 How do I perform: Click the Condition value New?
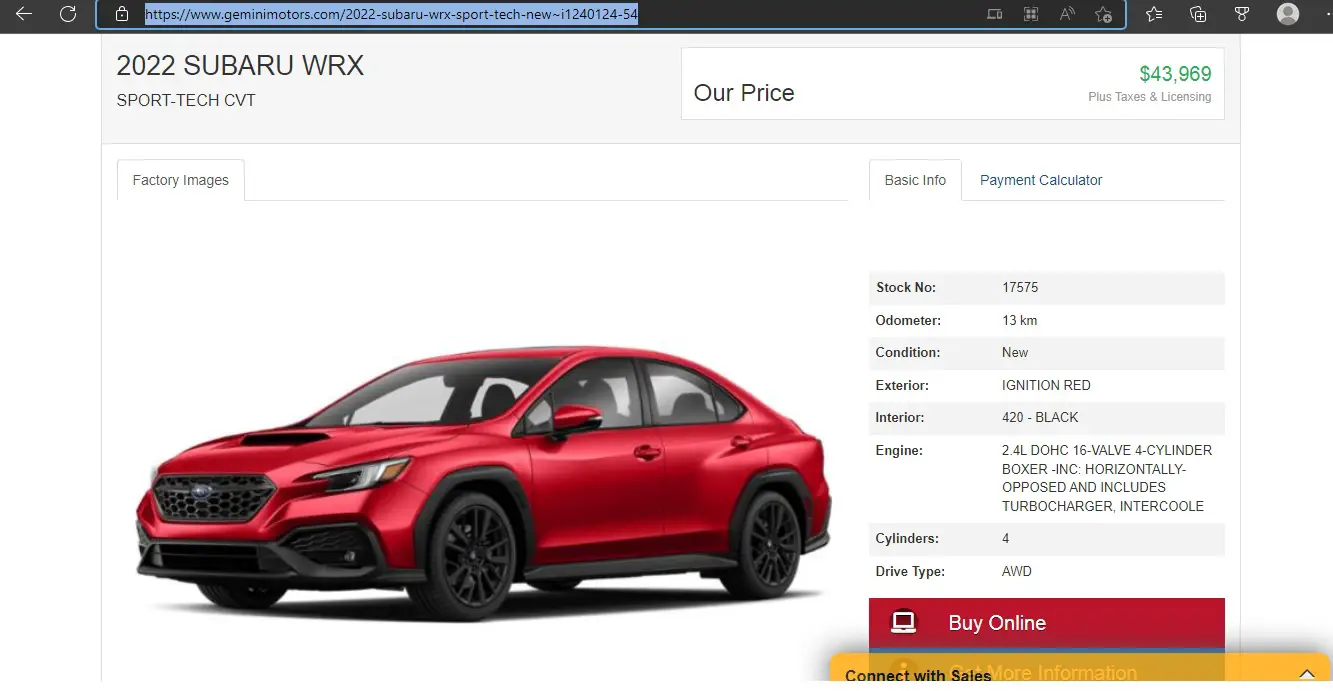[1015, 352]
